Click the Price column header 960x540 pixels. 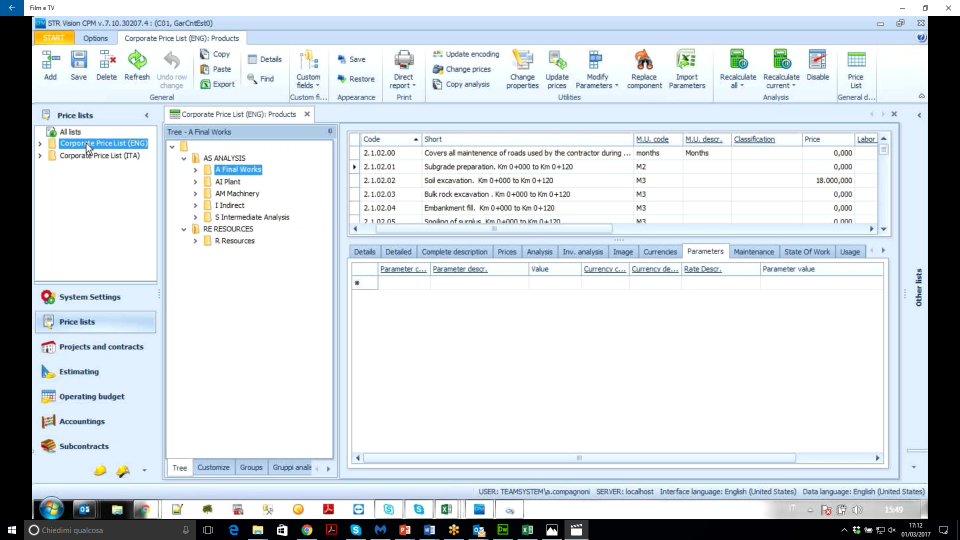827,140
